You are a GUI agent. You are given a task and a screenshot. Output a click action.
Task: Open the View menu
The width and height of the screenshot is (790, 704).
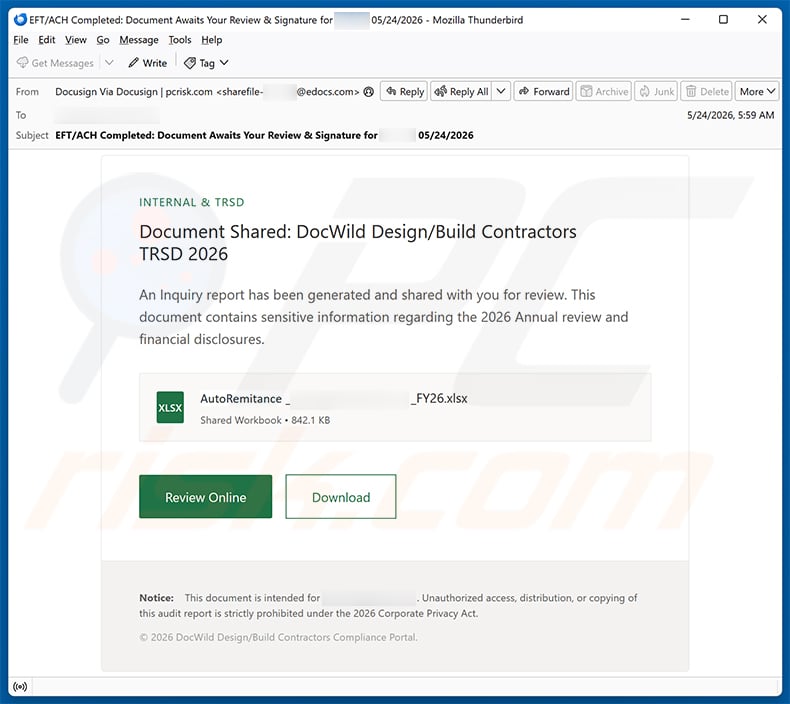[x=76, y=40]
